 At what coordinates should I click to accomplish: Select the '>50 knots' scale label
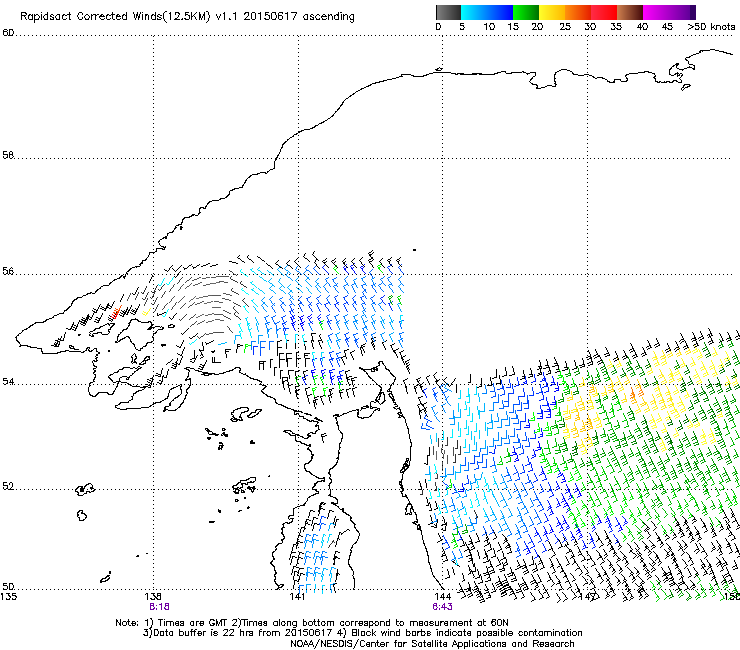pos(711,26)
